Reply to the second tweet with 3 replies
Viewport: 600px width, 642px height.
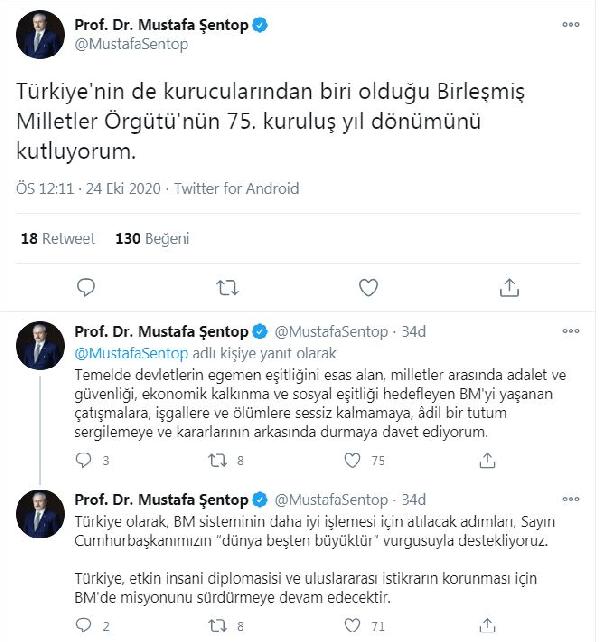86,461
